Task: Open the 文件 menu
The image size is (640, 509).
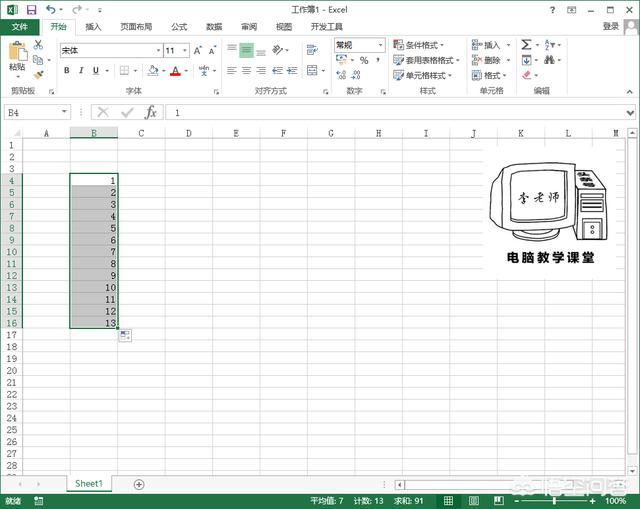Action: [x=19, y=27]
